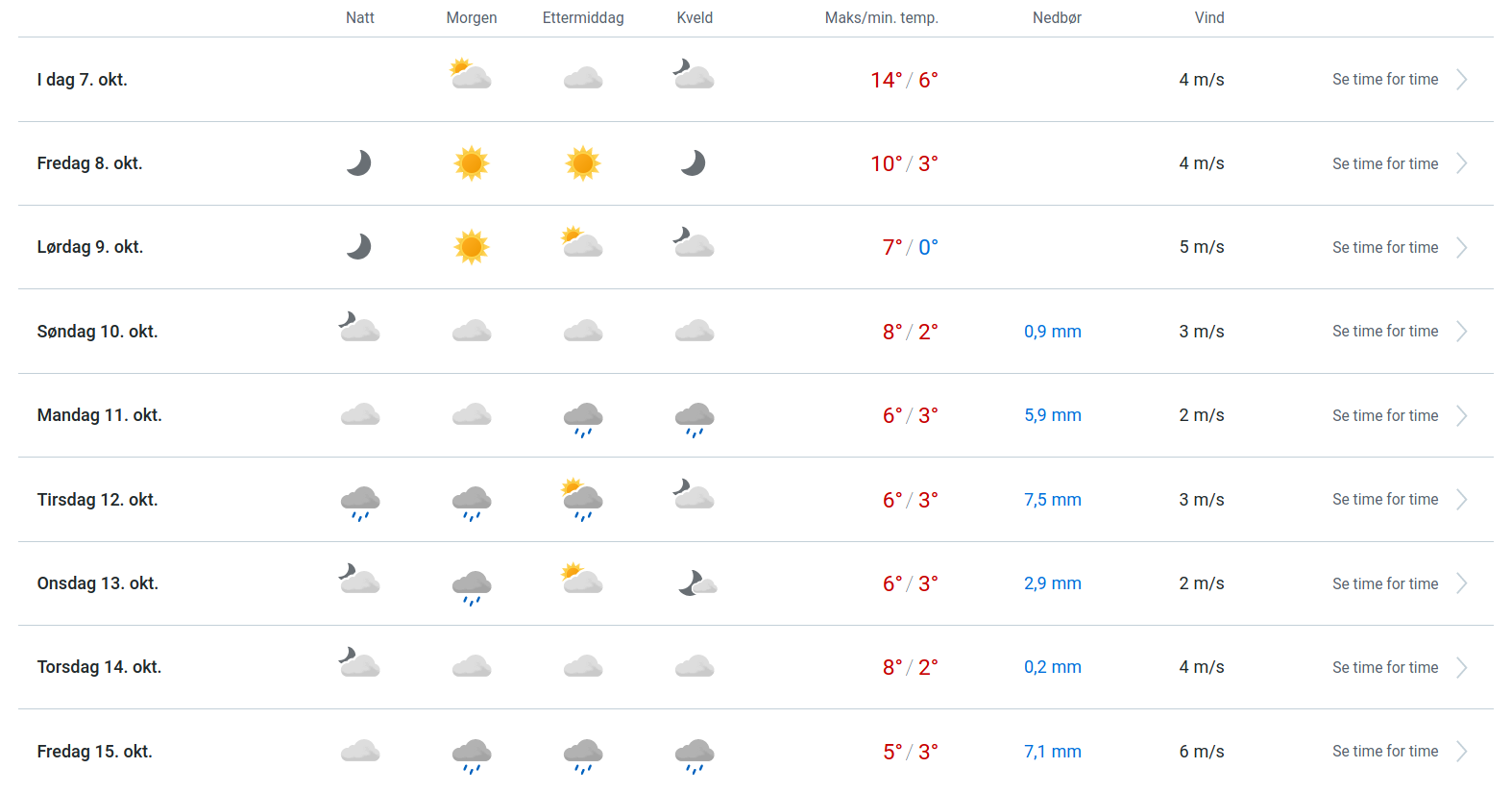Click the rain cloud icon for Mandag 11. okt. afternoon
Viewport: 1512px width, 793px height.
point(583,417)
